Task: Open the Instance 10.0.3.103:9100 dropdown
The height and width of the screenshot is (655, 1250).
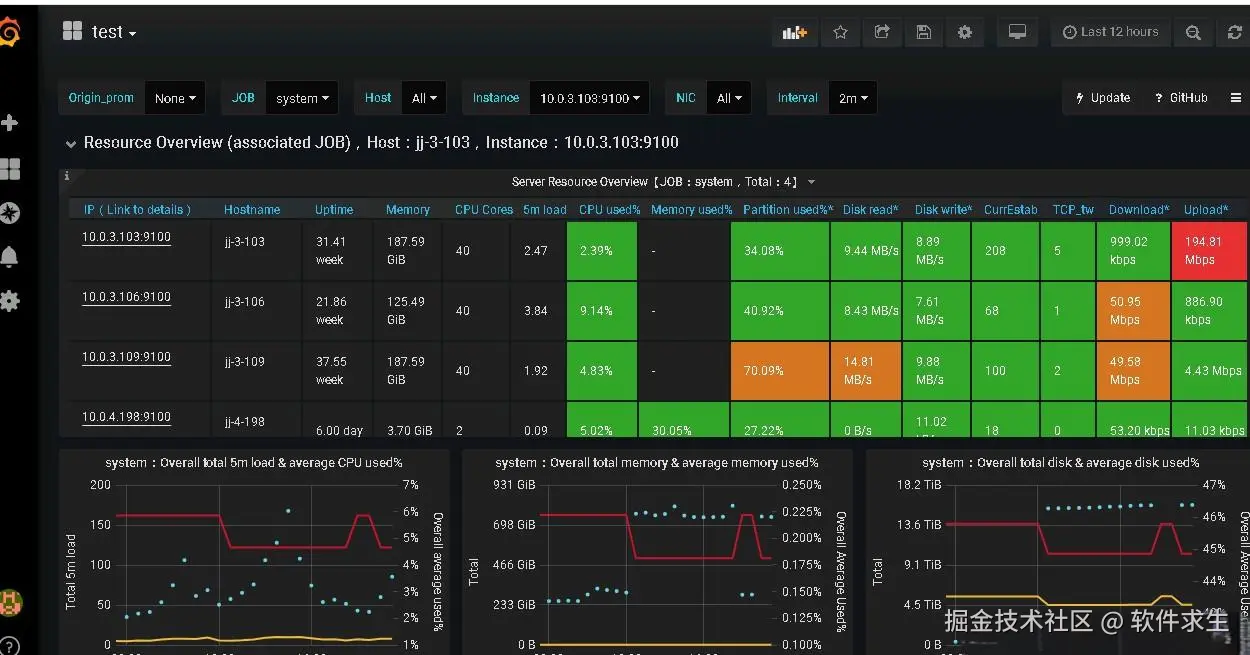Action: coord(589,98)
